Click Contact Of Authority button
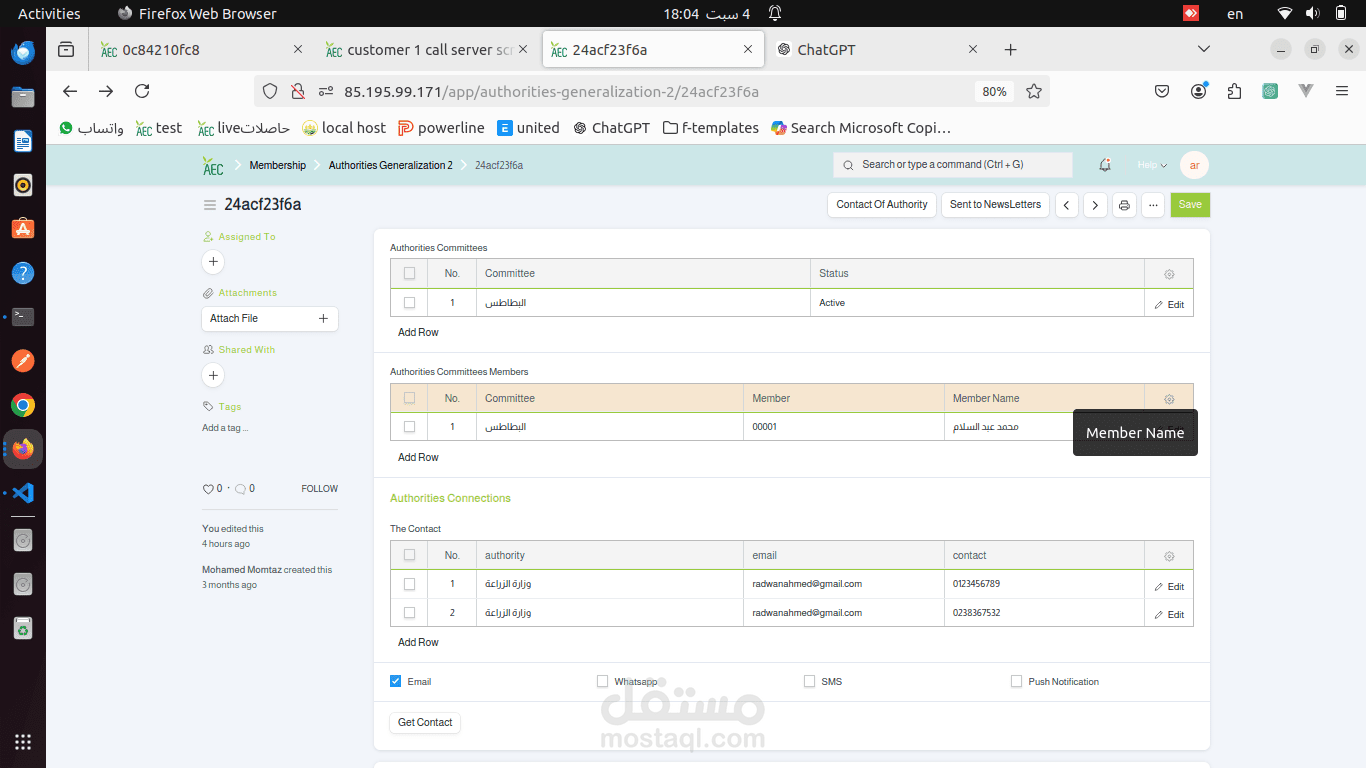The image size is (1366, 768). click(x=882, y=204)
